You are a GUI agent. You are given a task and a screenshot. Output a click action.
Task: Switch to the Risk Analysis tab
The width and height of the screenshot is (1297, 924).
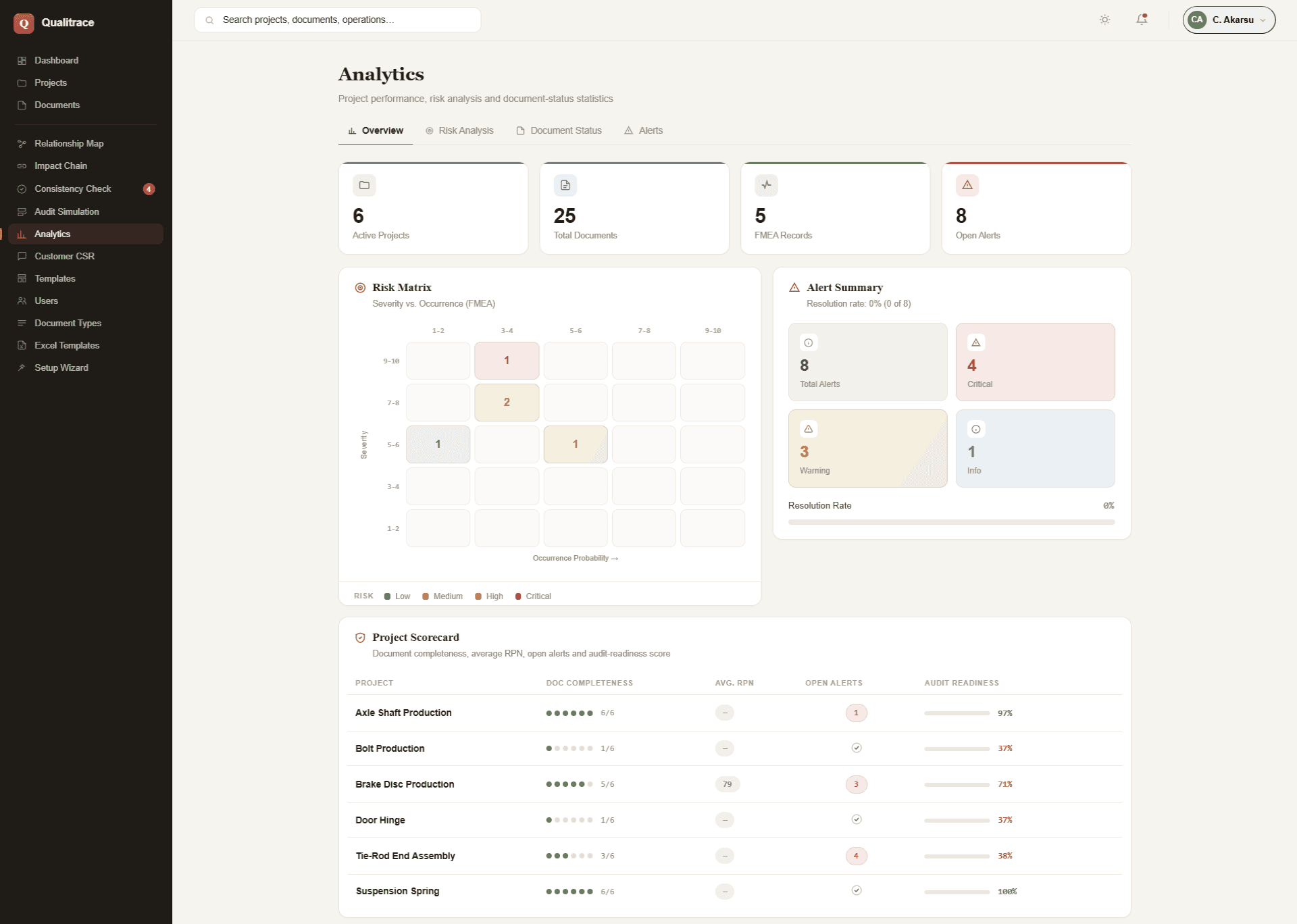459,130
